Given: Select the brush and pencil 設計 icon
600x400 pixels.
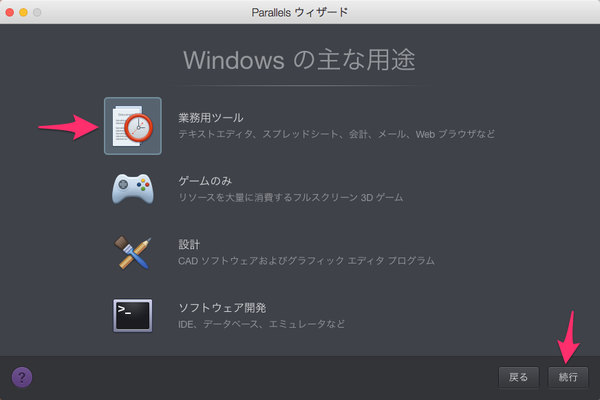Looking at the screenshot, I should [133, 253].
